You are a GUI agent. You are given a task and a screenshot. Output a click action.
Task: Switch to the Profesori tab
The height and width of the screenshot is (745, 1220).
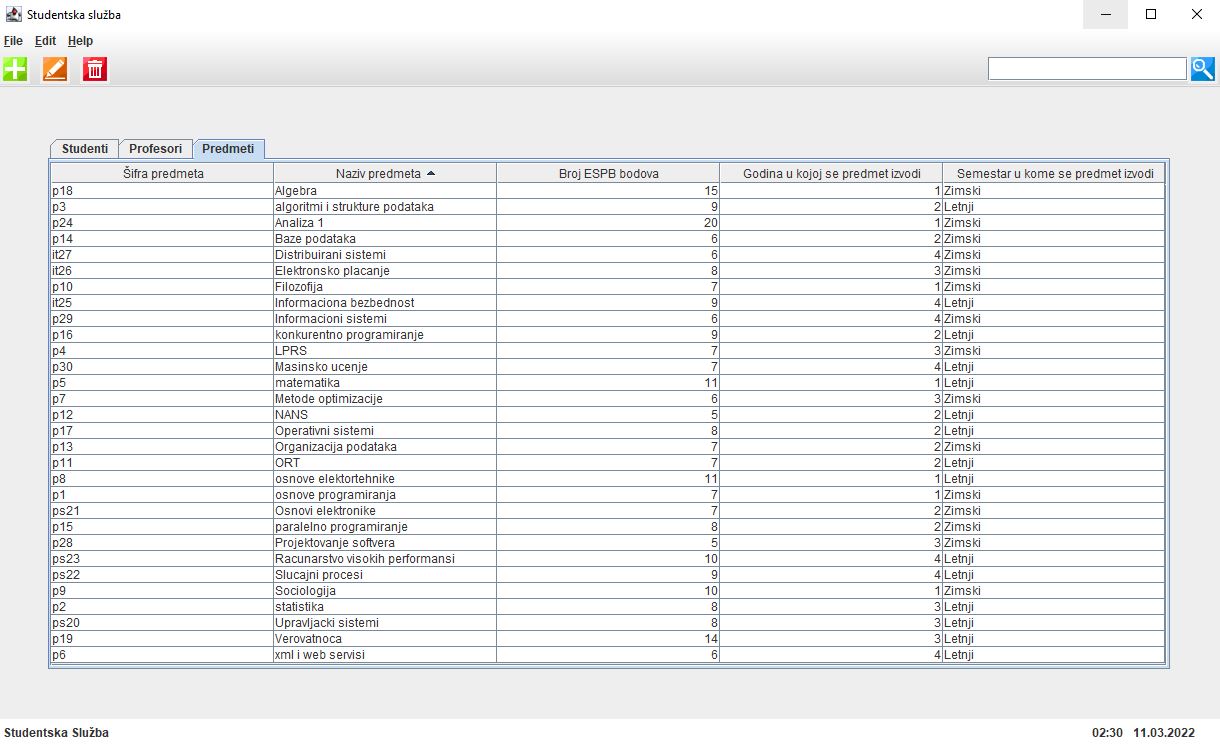coord(156,148)
